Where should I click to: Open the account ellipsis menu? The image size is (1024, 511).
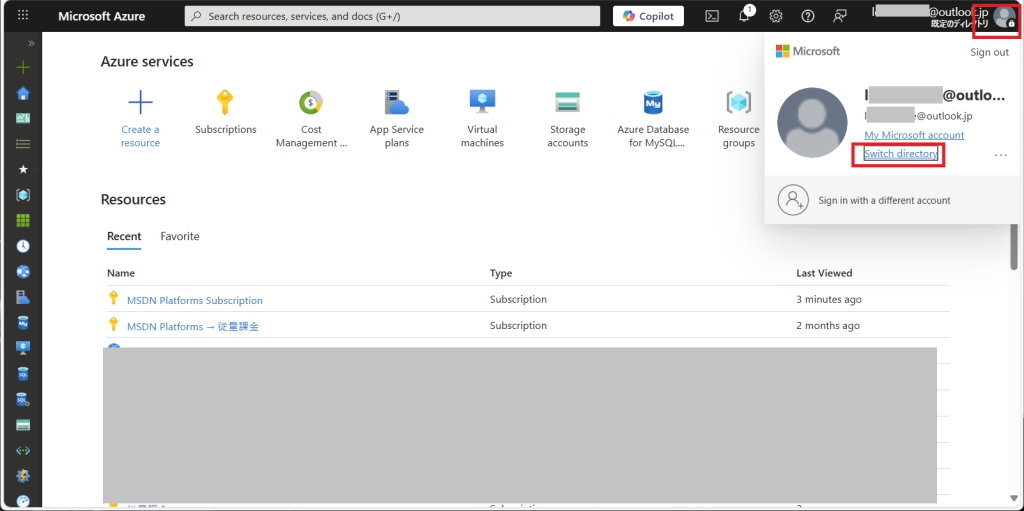[x=1000, y=155]
